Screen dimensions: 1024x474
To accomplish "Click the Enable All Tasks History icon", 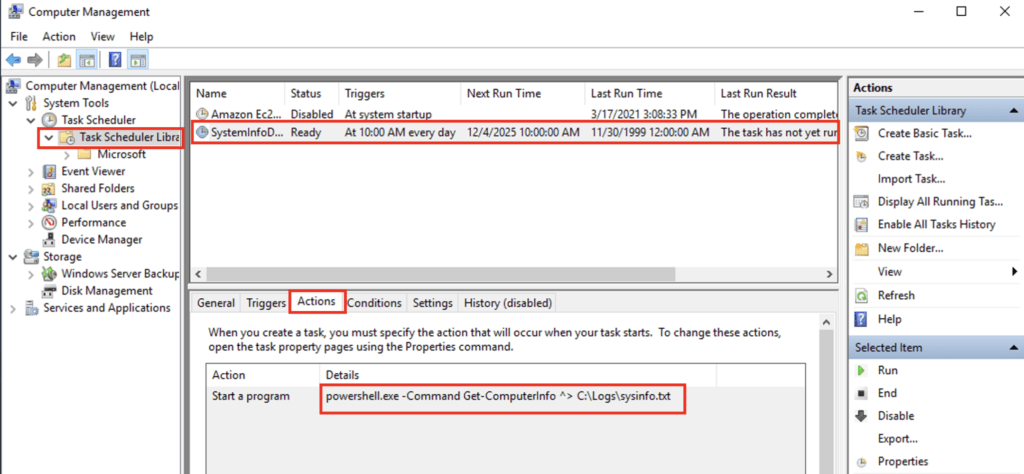I will 862,225.
